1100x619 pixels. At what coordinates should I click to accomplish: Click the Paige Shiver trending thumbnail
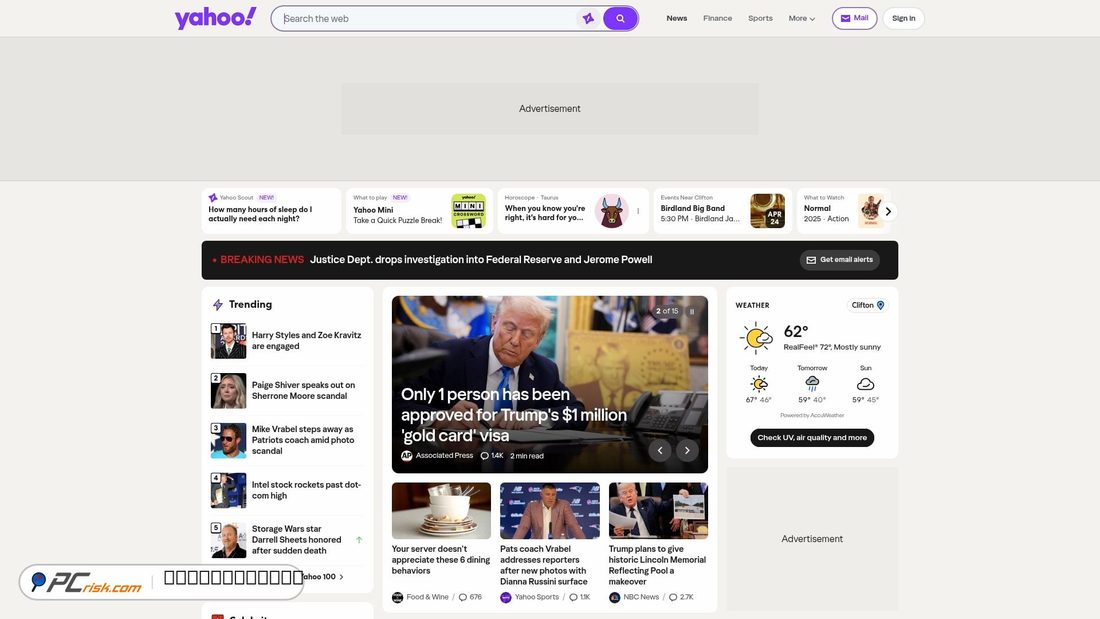[x=229, y=391]
